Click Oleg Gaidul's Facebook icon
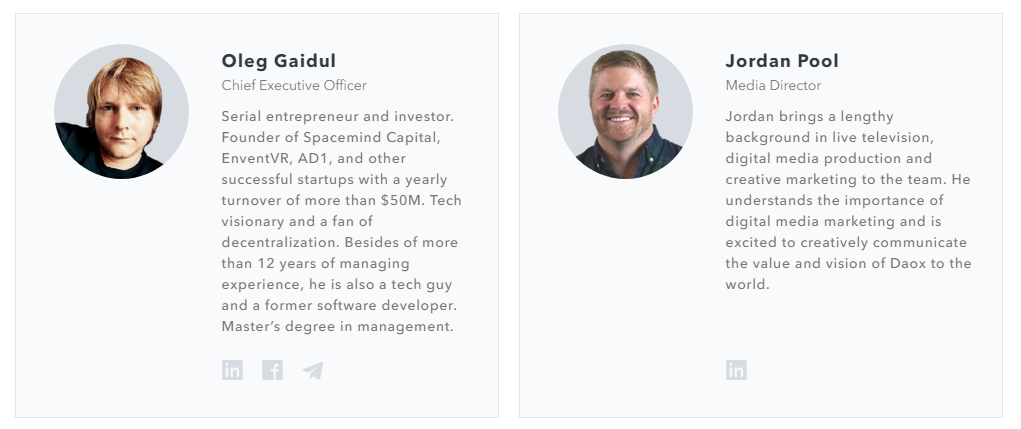Screen dimensions: 1021x429 click(x=272, y=371)
